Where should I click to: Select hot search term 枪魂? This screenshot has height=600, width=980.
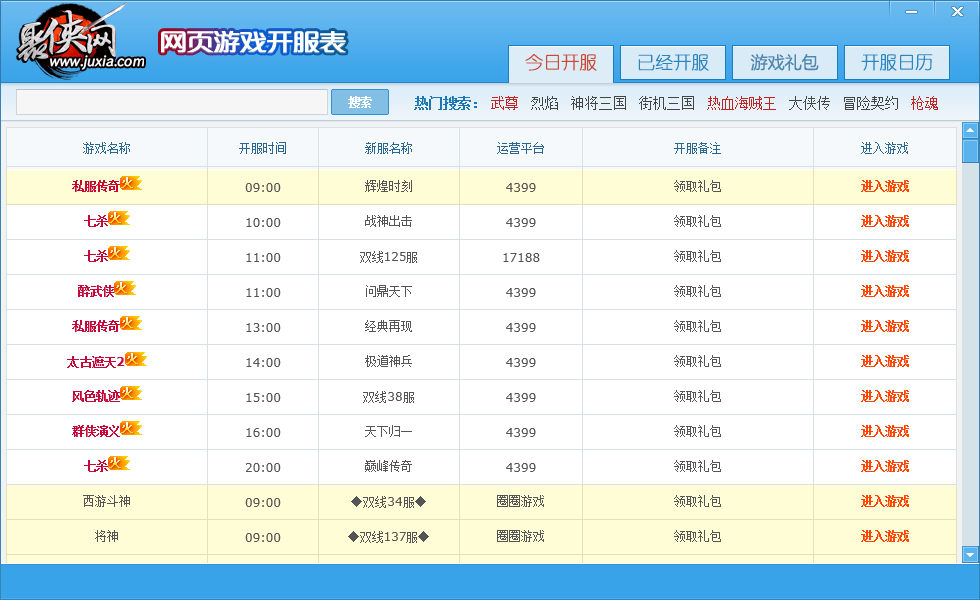point(924,103)
